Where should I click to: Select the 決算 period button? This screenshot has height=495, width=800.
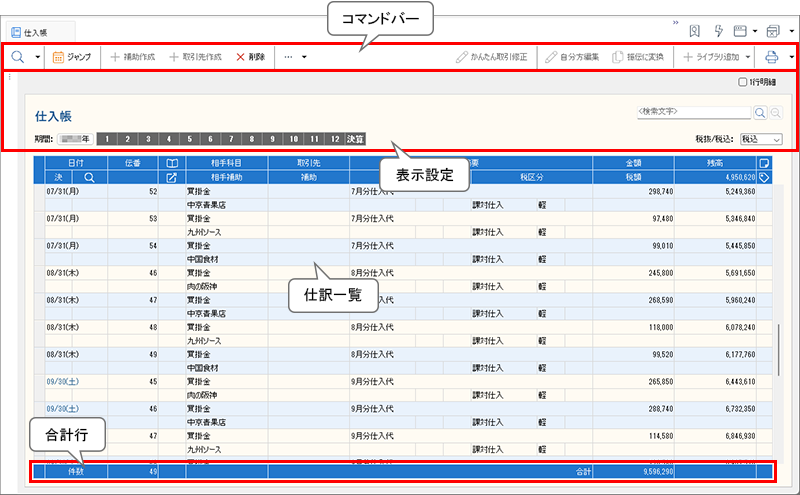click(356, 139)
